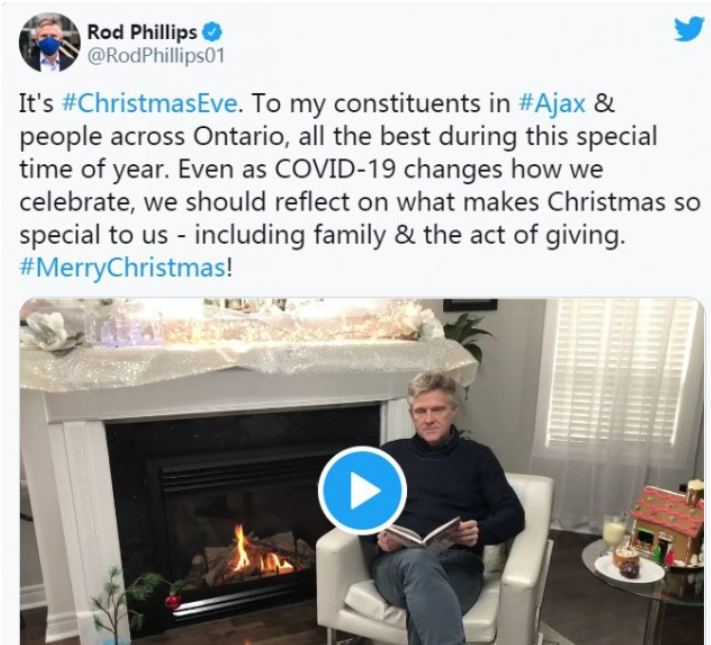
Task: Play the embedded fireplace video
Action: pos(362,490)
